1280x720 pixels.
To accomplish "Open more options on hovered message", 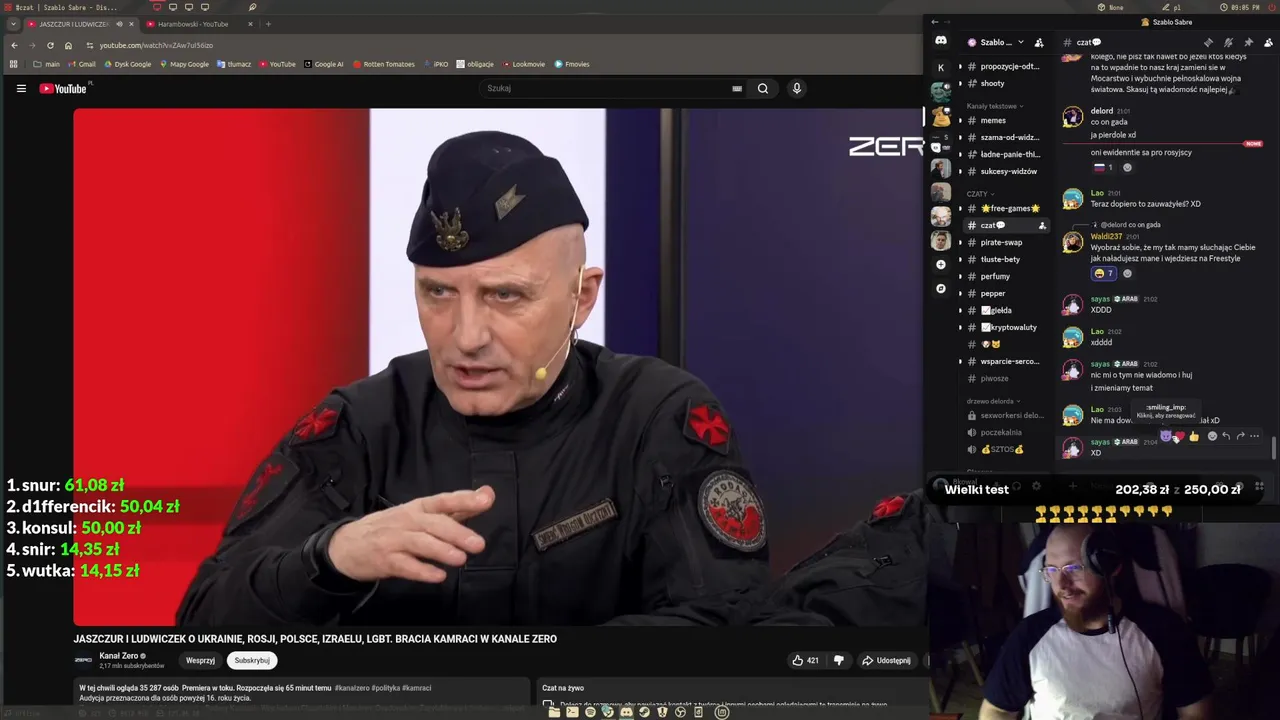I will (x=1254, y=436).
